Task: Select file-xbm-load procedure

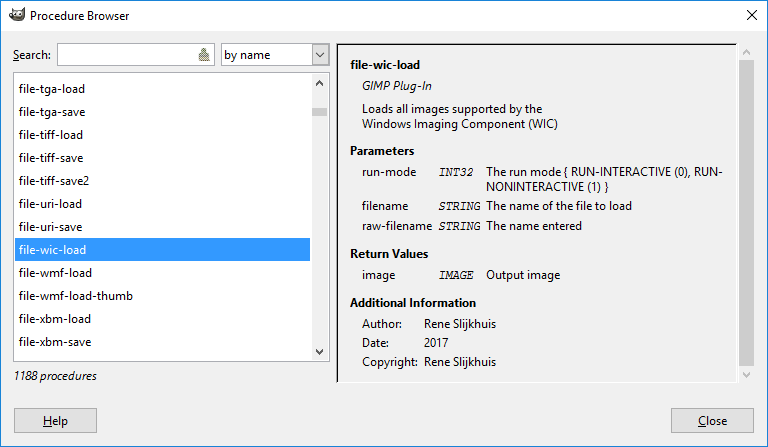Action: [x=162, y=319]
